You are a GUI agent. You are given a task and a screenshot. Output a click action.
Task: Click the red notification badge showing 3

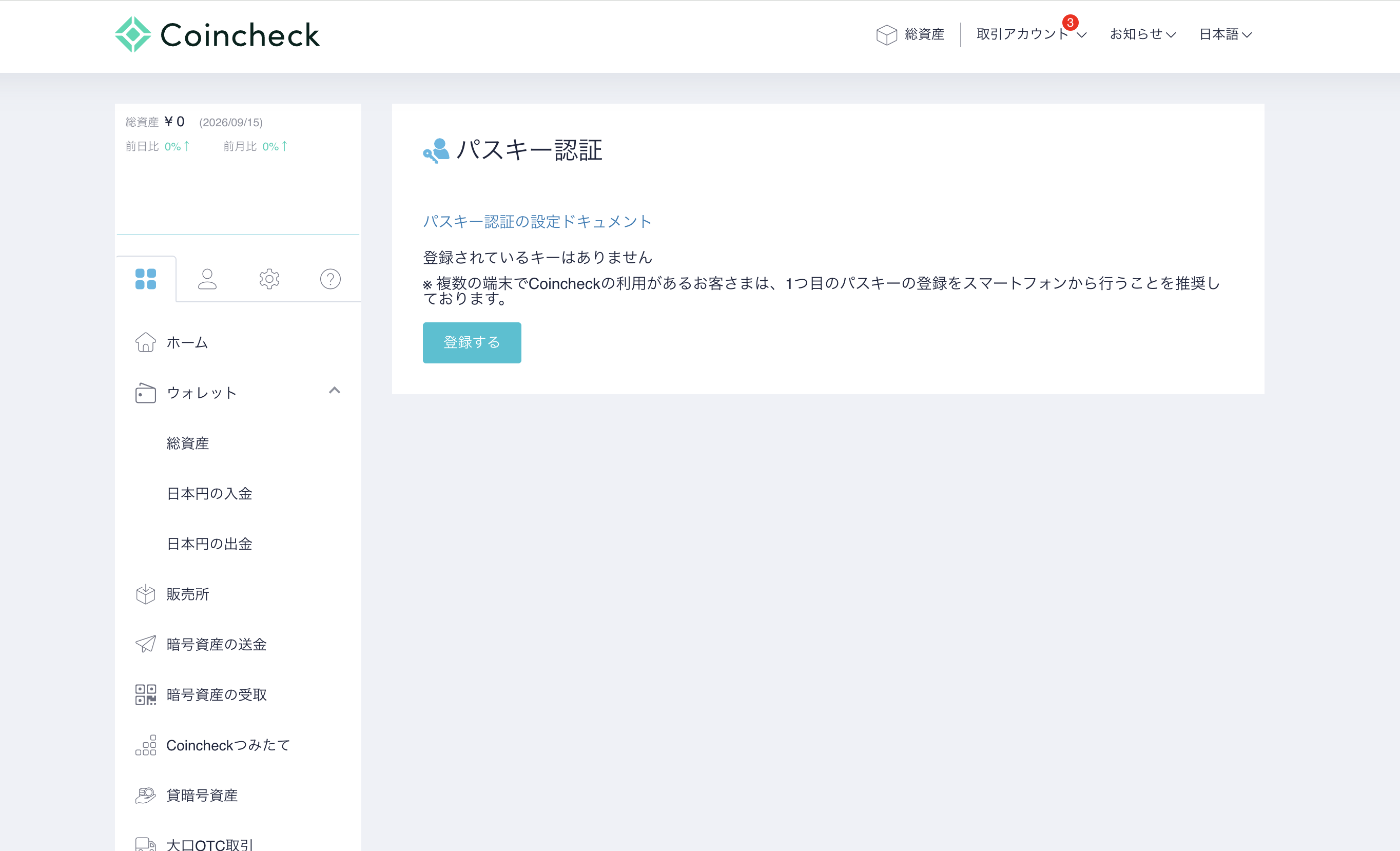point(1070,23)
